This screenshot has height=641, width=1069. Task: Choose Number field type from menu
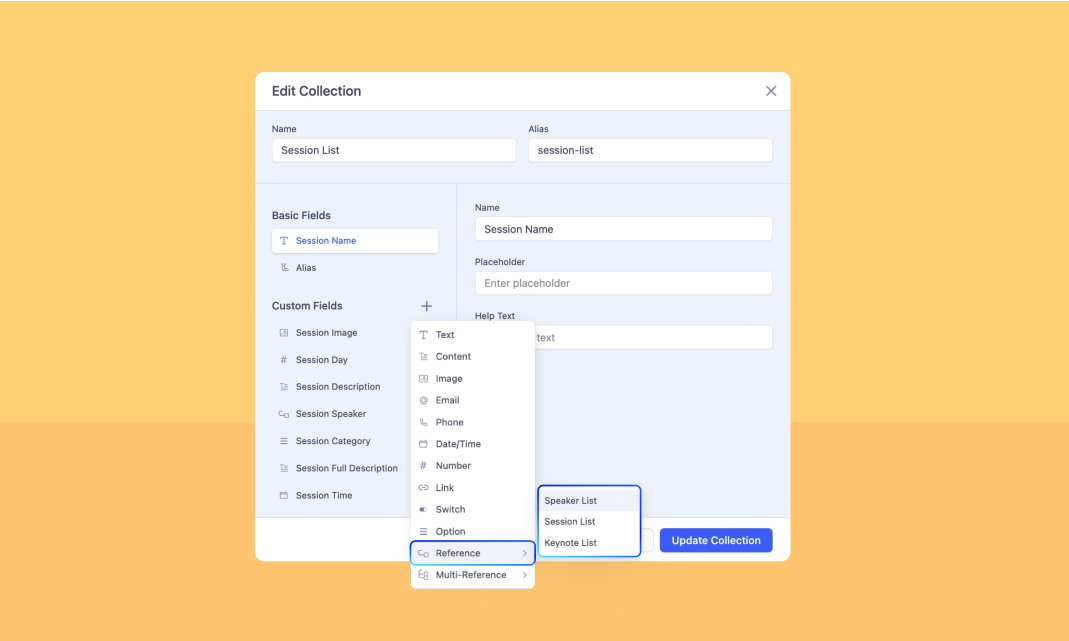point(472,466)
